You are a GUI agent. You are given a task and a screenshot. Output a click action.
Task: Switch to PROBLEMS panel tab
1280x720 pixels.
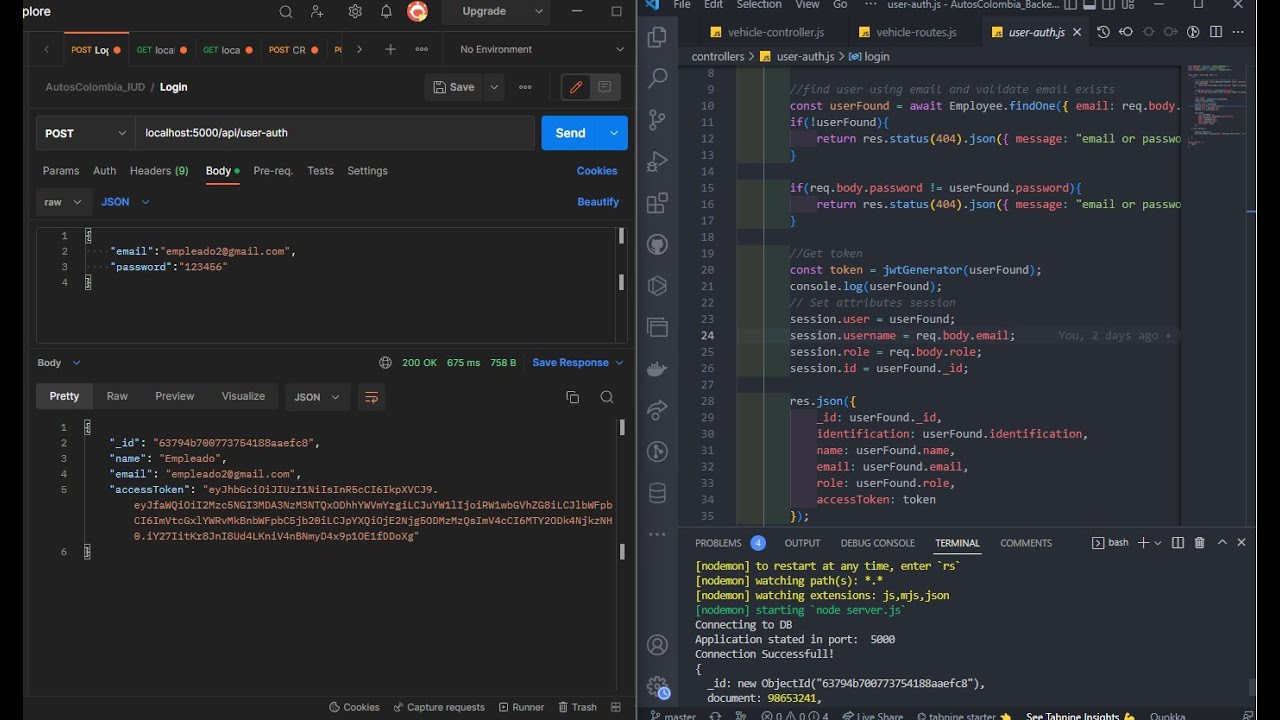click(x=718, y=543)
